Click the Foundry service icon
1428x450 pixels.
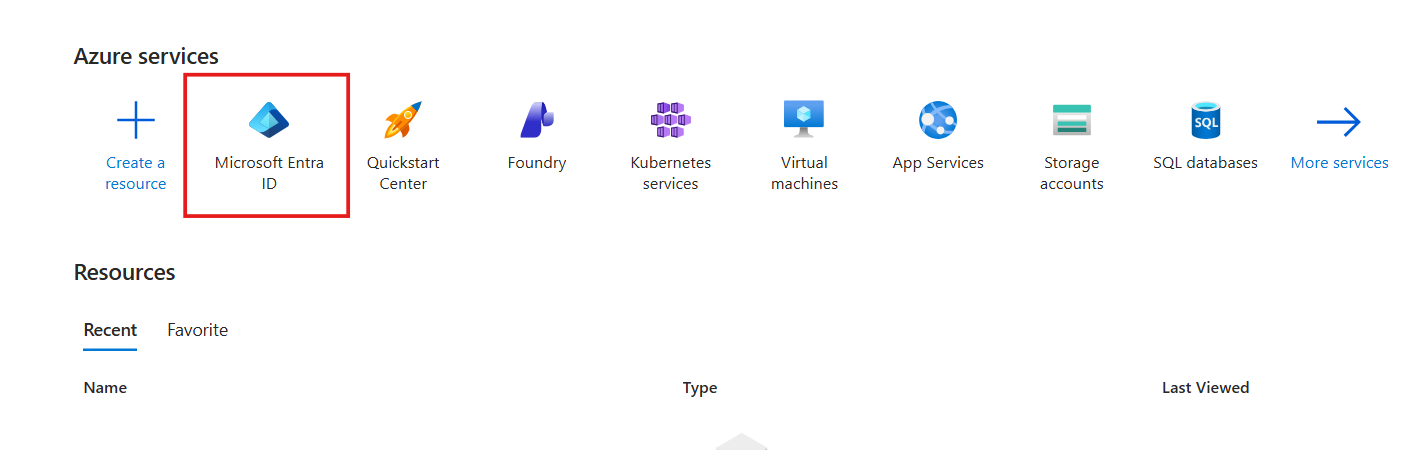coord(536,121)
